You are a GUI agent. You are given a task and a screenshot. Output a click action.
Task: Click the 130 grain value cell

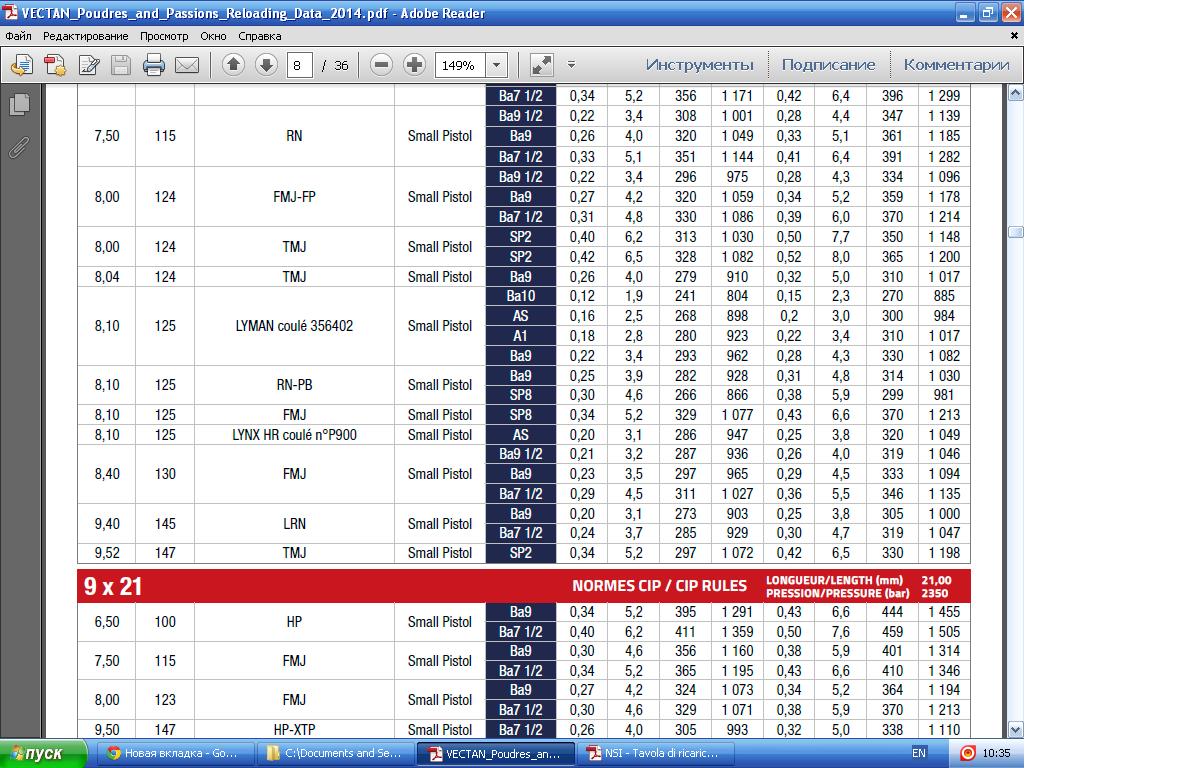165,474
